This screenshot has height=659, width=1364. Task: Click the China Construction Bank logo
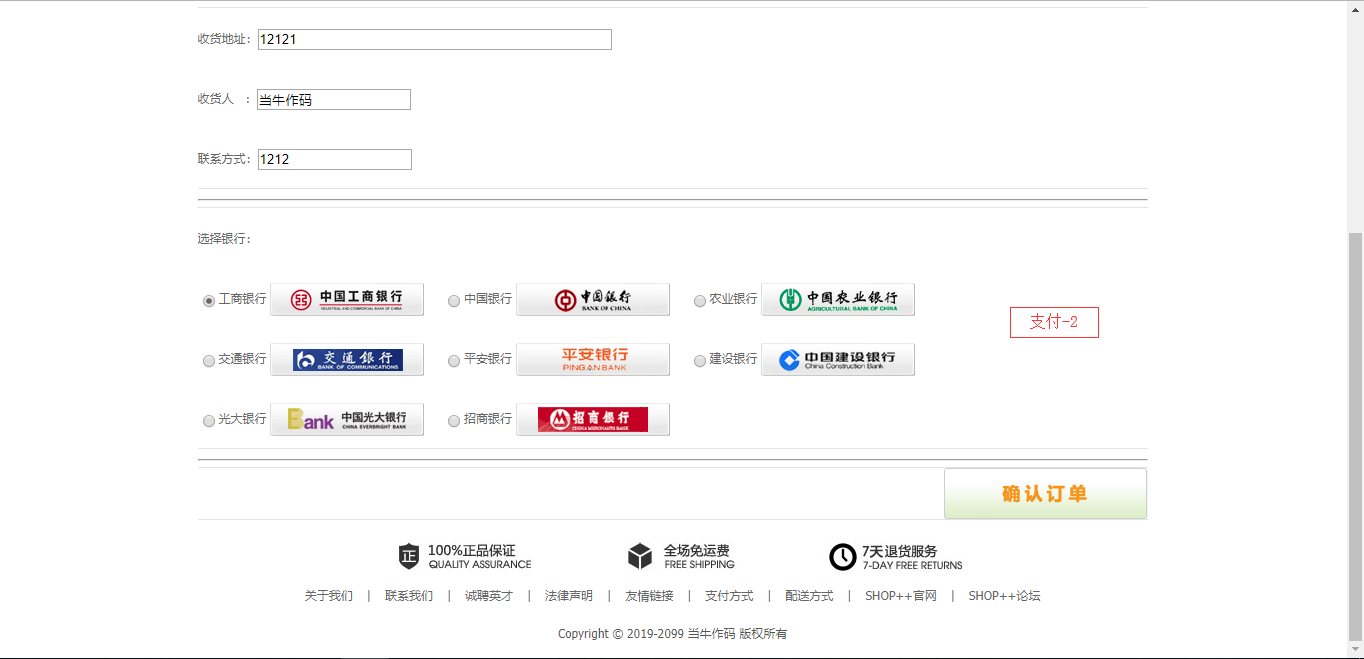838,360
